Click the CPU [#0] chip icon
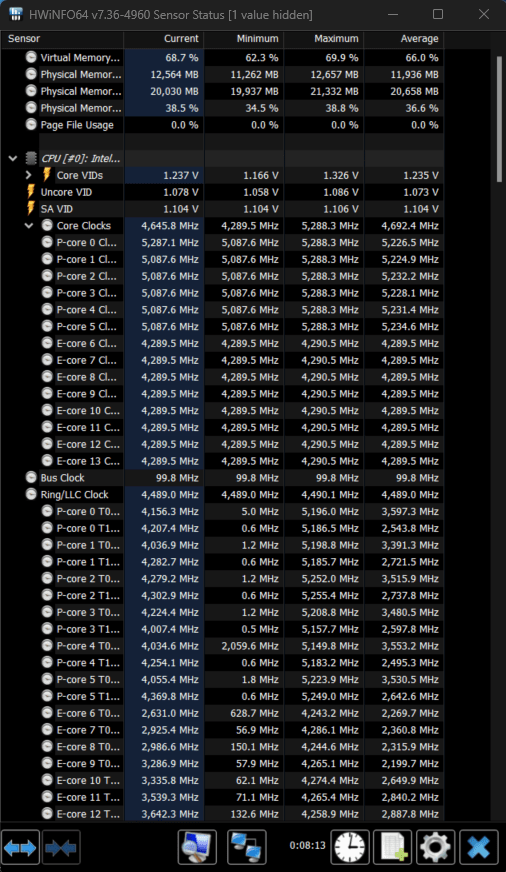 point(31,158)
